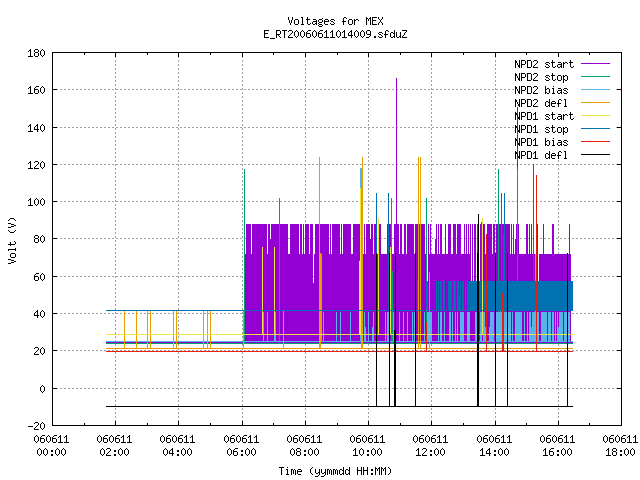The height and width of the screenshot is (480, 640).
Task: Click the NPD2 bias light-blue legend line
Action: (x=596, y=90)
